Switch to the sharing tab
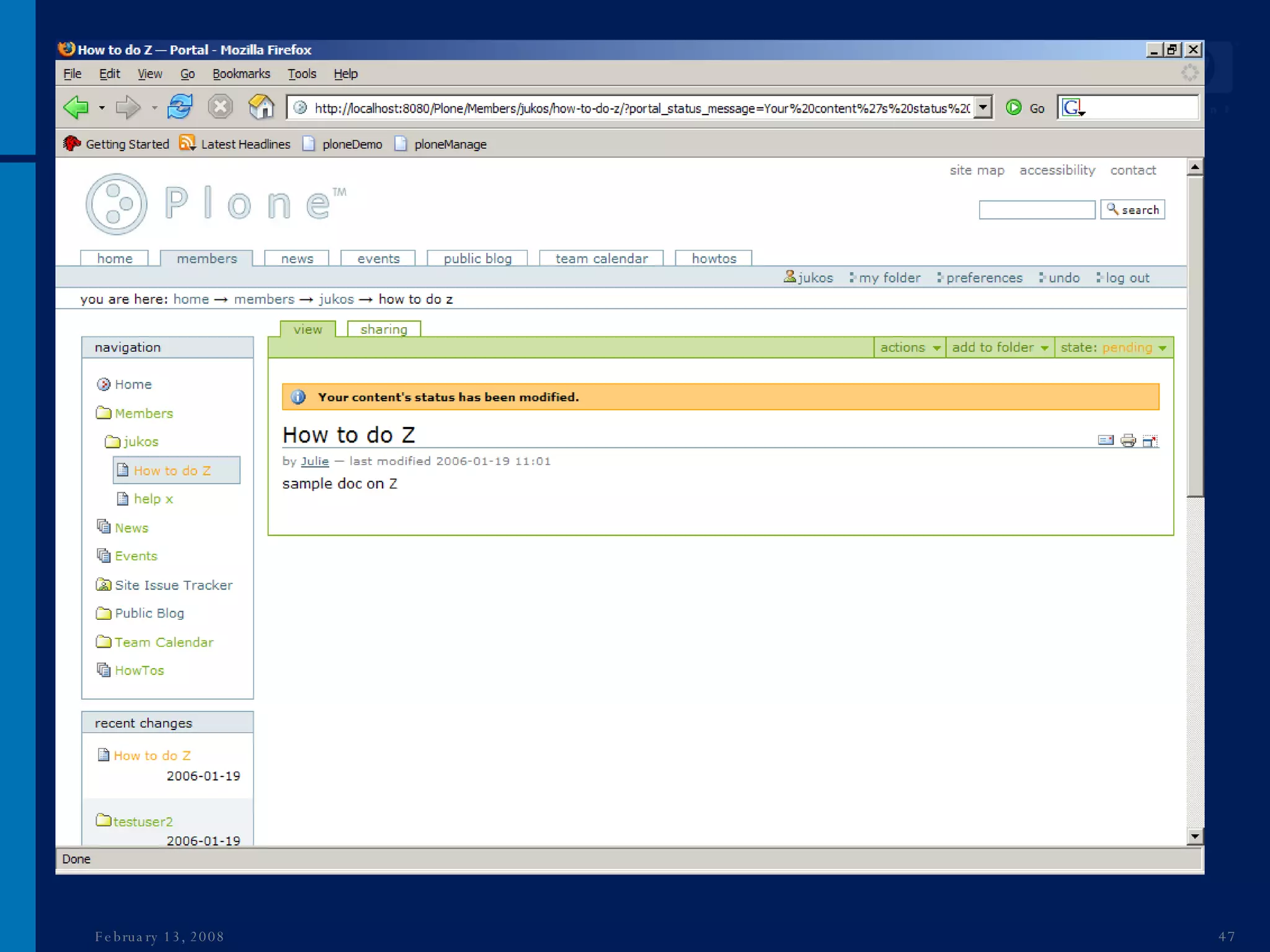Screen dimensions: 1270x952 pos(384,330)
